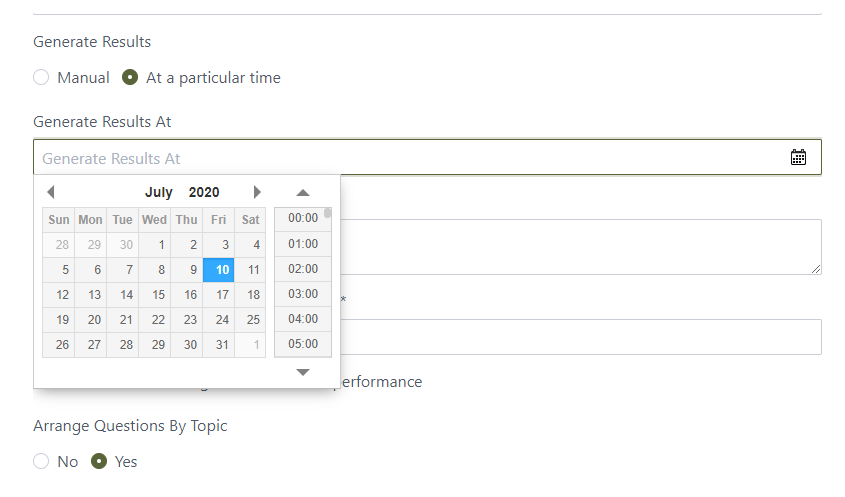
Task: Click the calendar icon in date field
Action: coord(798,157)
